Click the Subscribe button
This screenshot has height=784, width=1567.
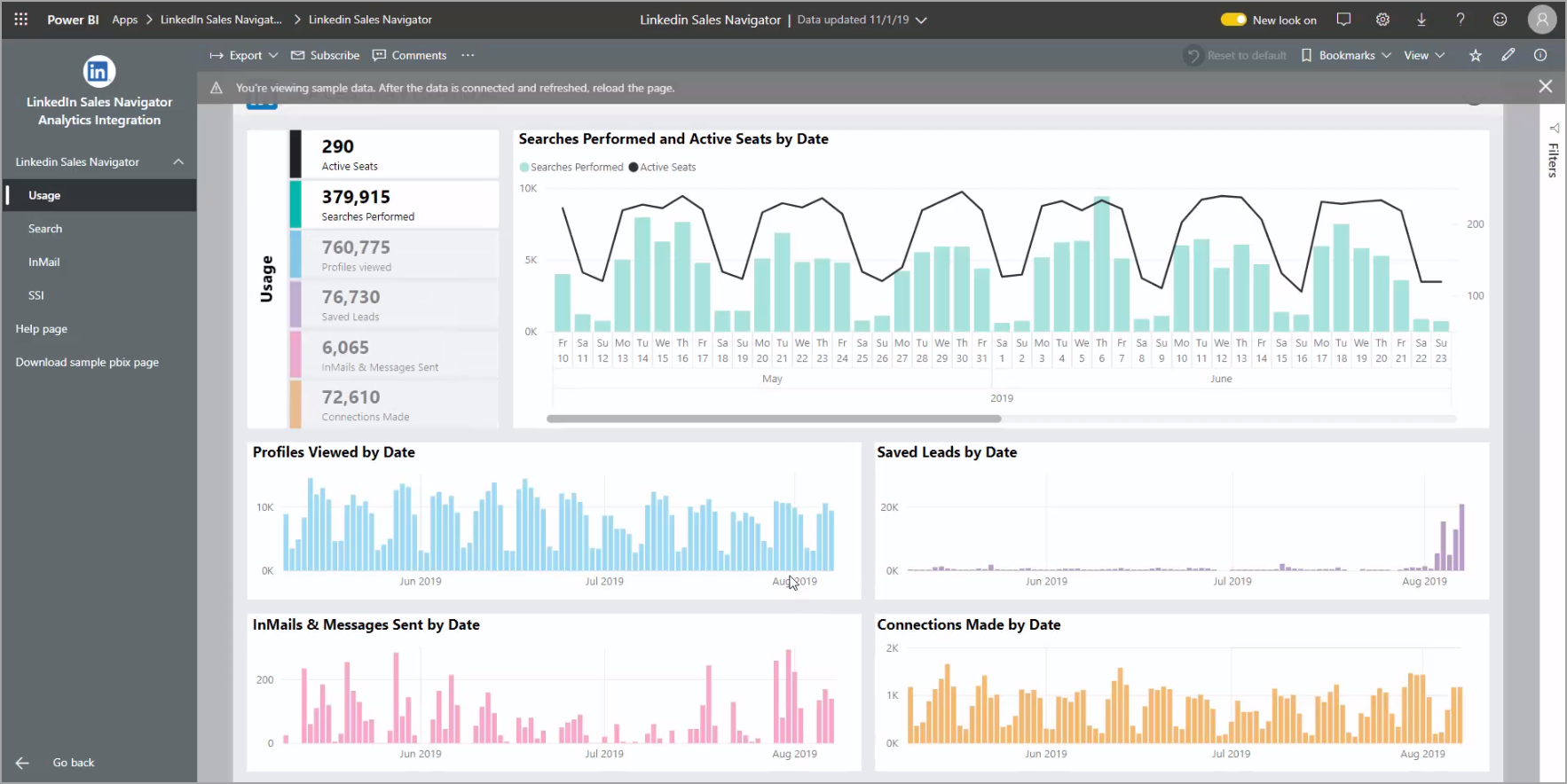[x=326, y=55]
